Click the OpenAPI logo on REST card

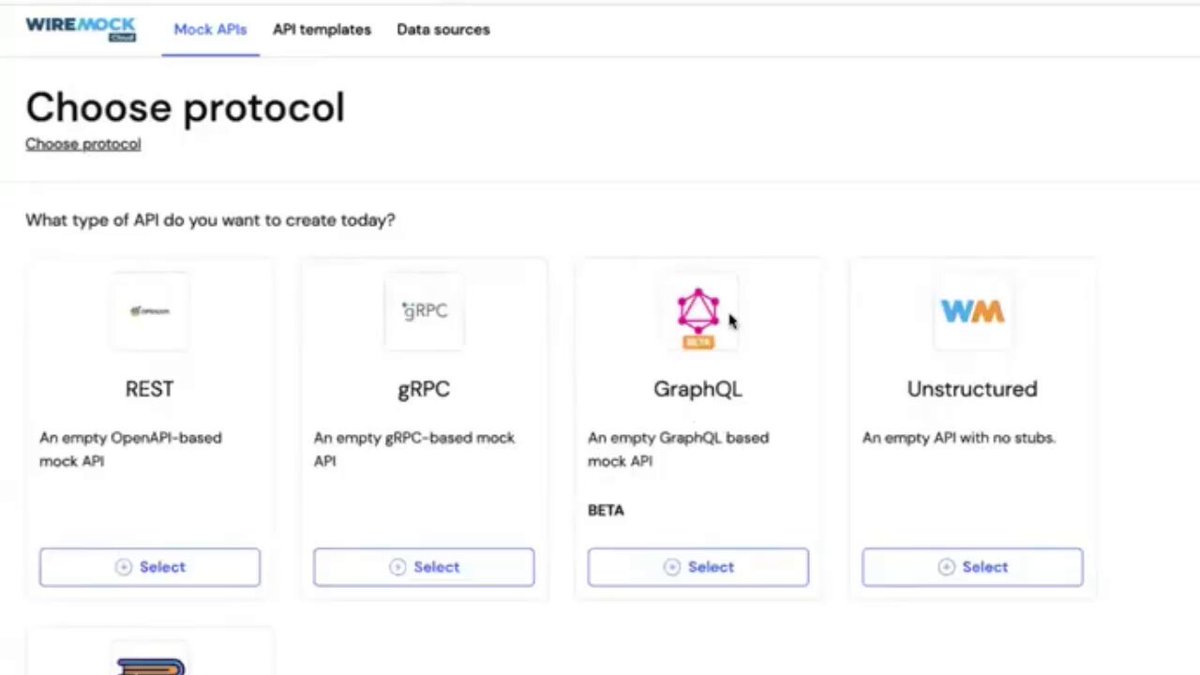[150, 311]
